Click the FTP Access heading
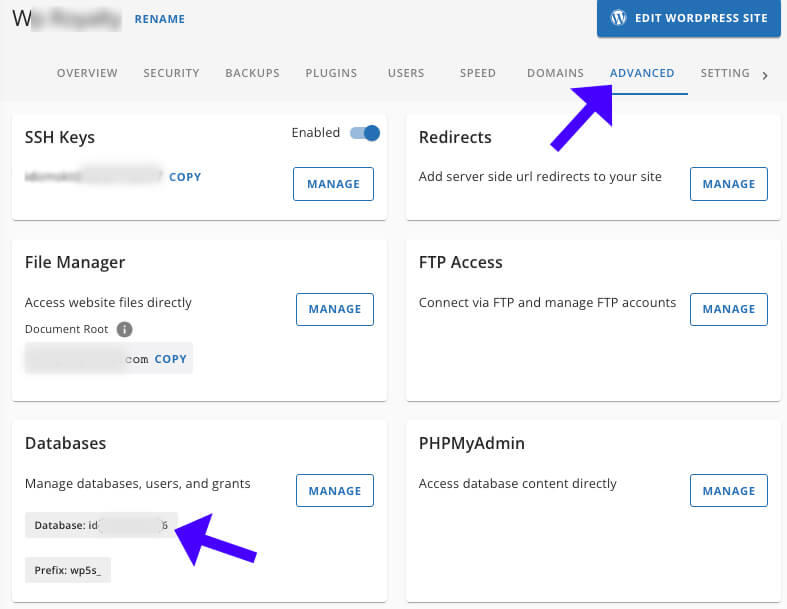The height and width of the screenshot is (609, 787). click(x=461, y=262)
